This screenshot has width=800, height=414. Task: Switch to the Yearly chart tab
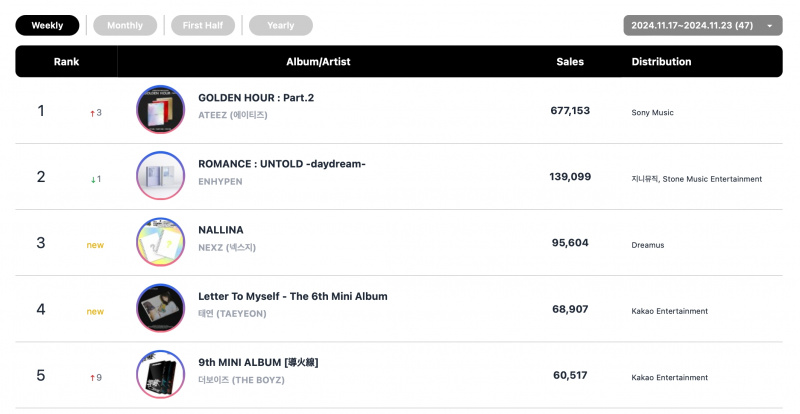click(281, 26)
